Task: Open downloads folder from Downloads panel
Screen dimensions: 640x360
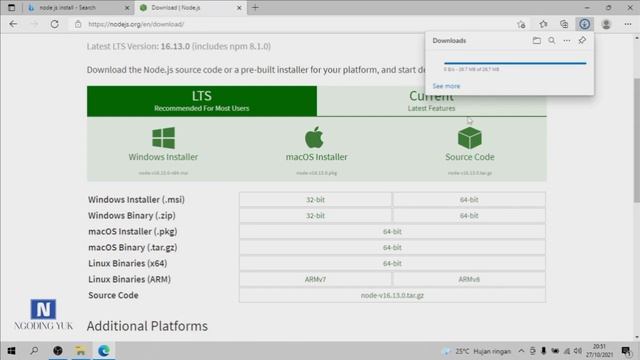Action: click(537, 40)
